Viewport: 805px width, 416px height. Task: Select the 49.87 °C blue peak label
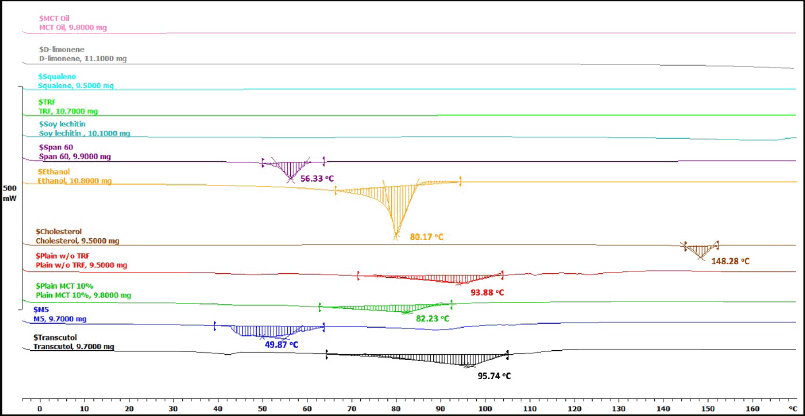[x=281, y=344]
